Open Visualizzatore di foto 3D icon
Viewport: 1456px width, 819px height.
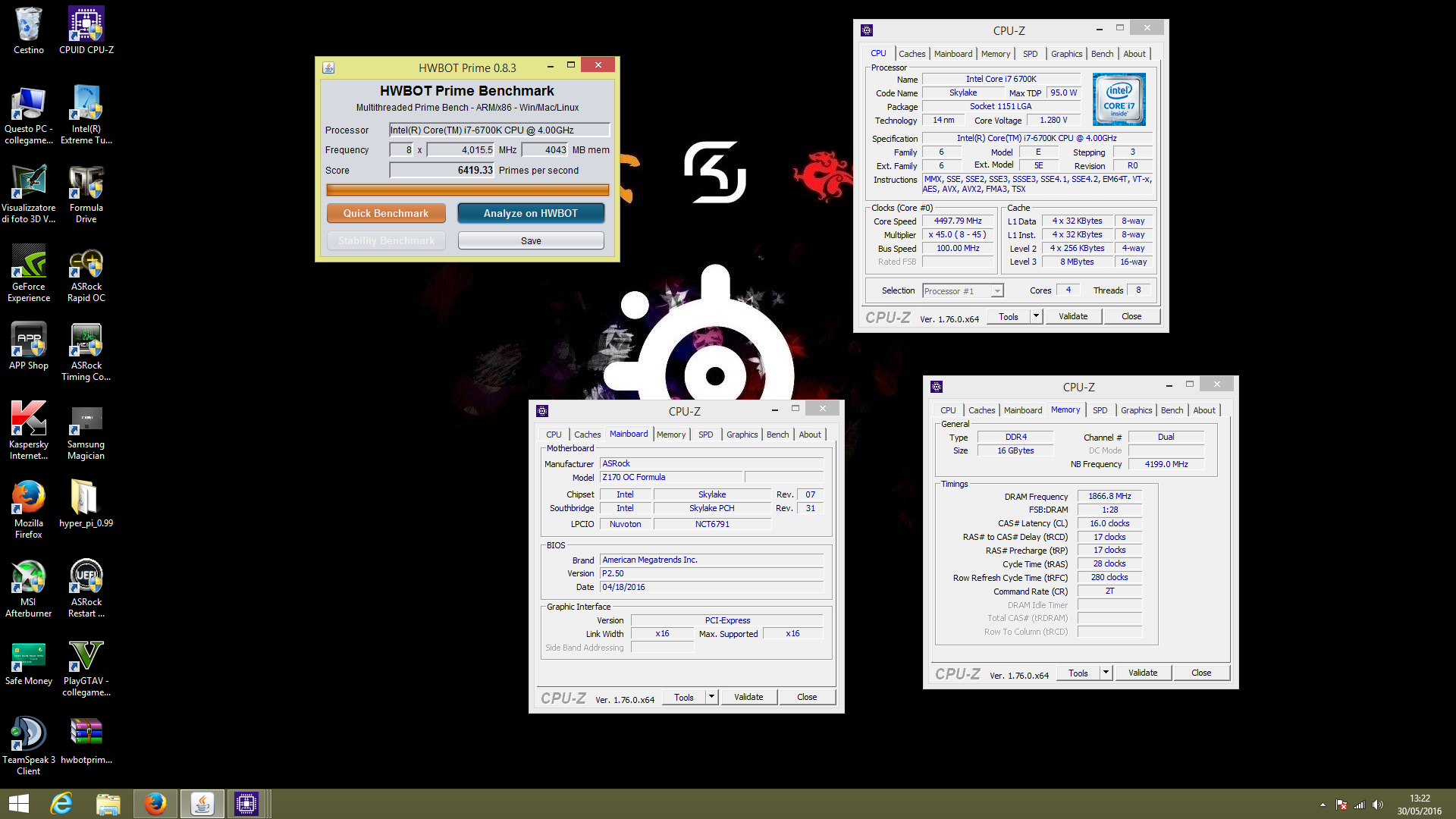click(x=29, y=194)
